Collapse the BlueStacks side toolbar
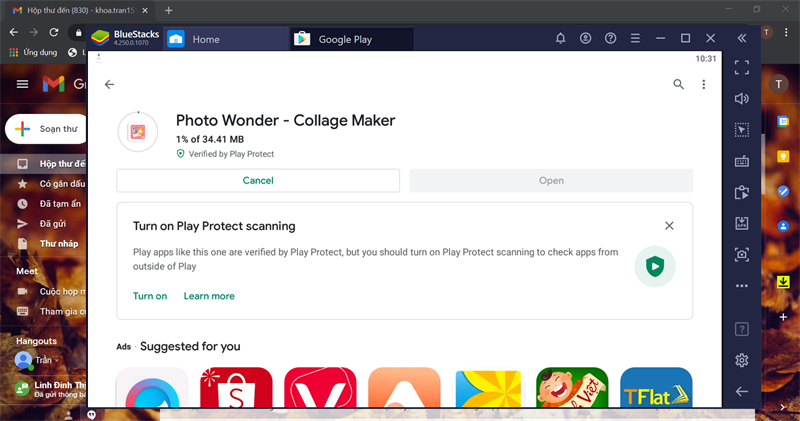Image resolution: width=800 pixels, height=421 pixels. 741,39
